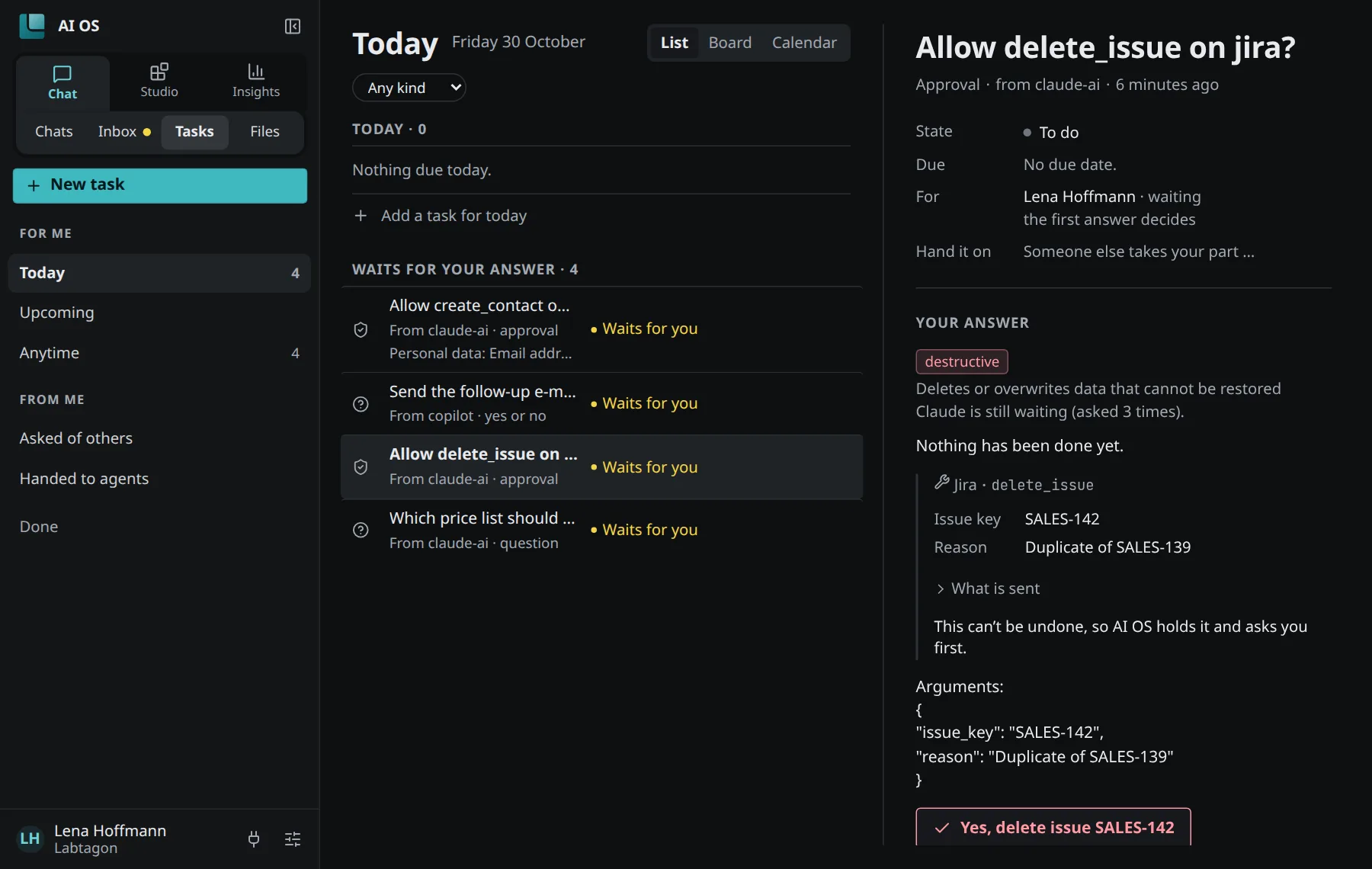Open the Any kind dropdown
The width and height of the screenshot is (1372, 869).
409,88
